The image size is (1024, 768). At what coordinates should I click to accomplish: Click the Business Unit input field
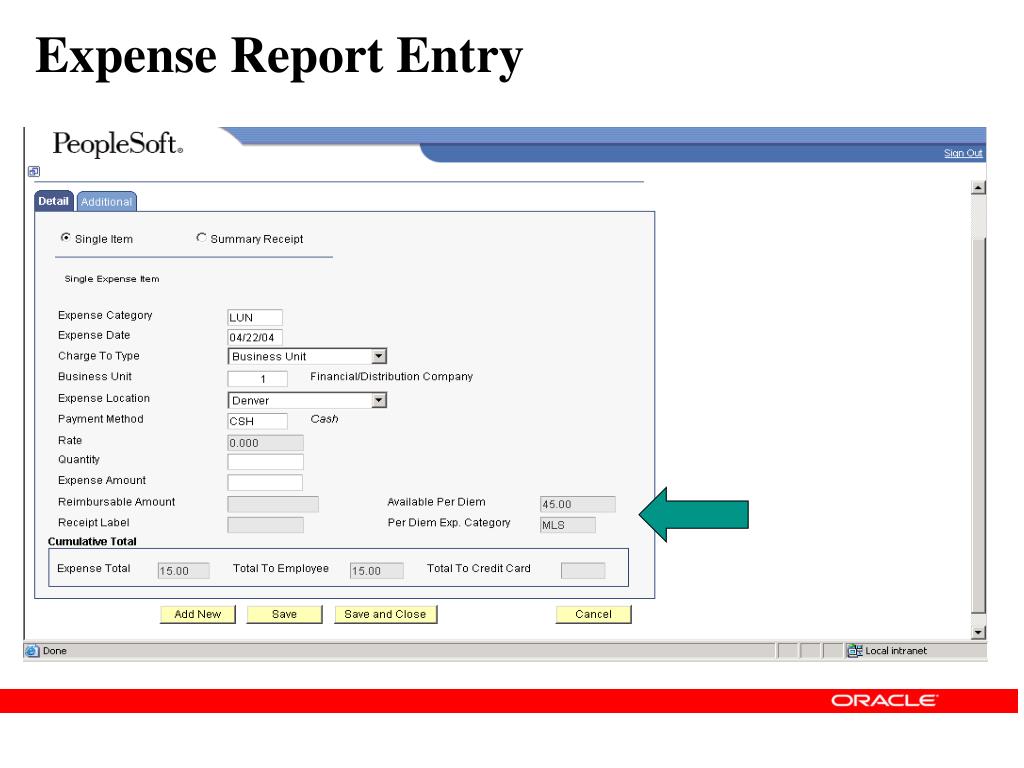pyautogui.click(x=257, y=379)
